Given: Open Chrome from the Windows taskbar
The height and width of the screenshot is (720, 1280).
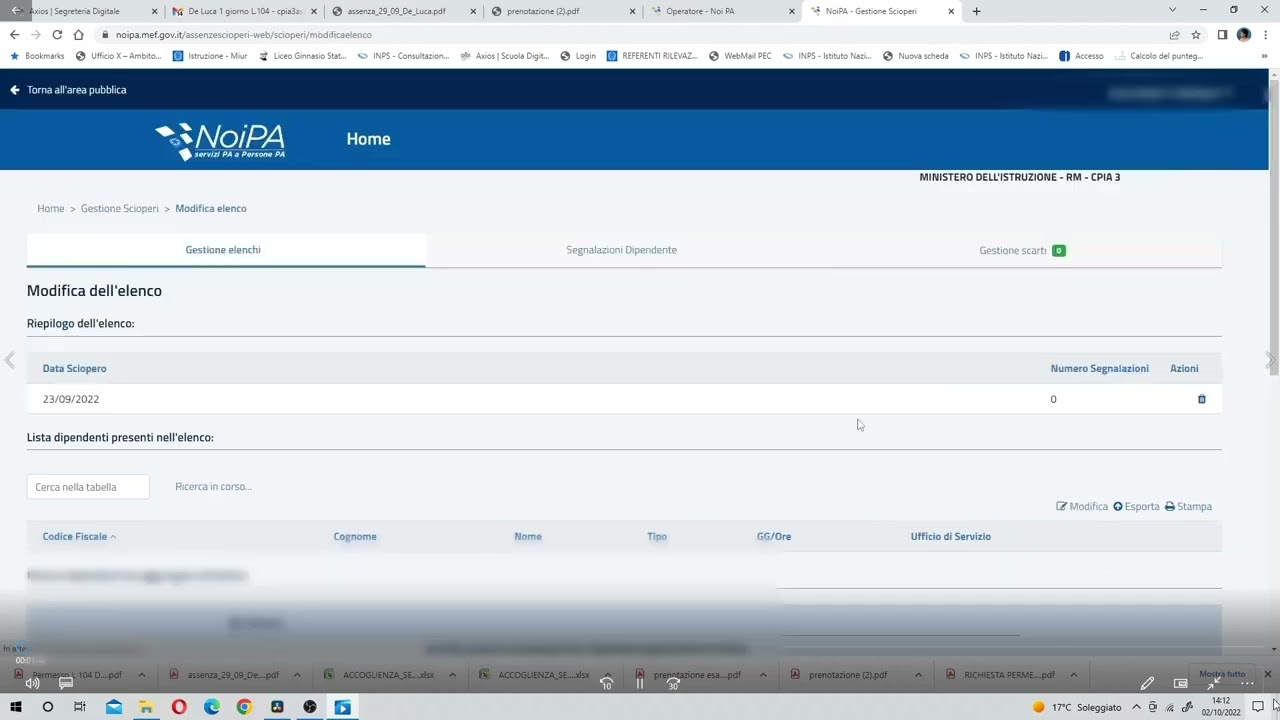Looking at the screenshot, I should 244,707.
